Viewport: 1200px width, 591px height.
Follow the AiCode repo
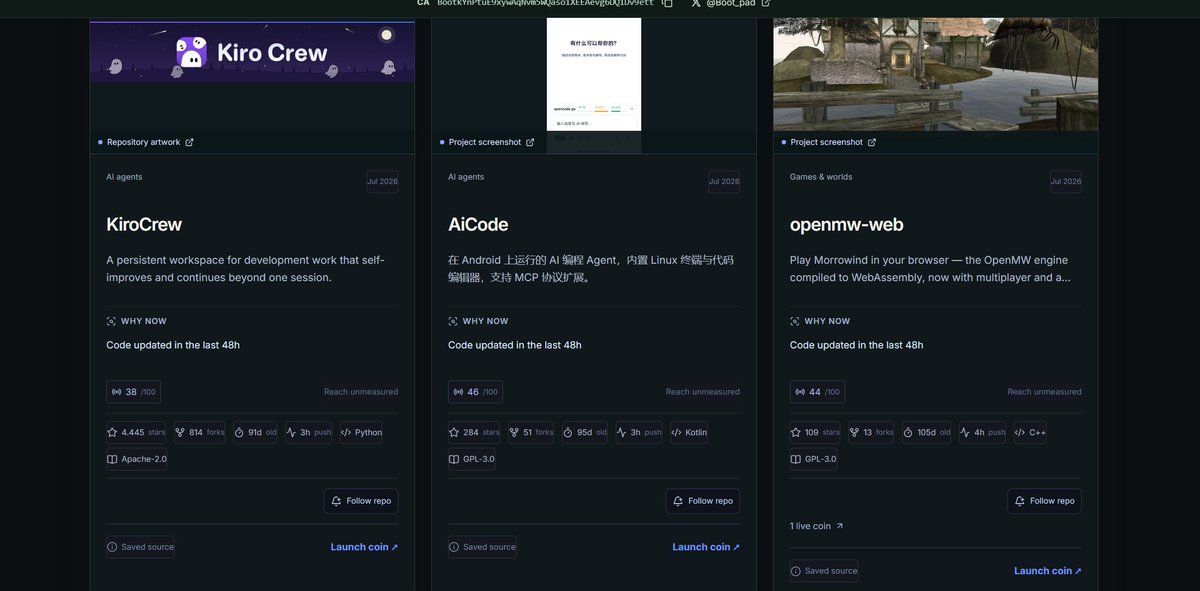(703, 501)
